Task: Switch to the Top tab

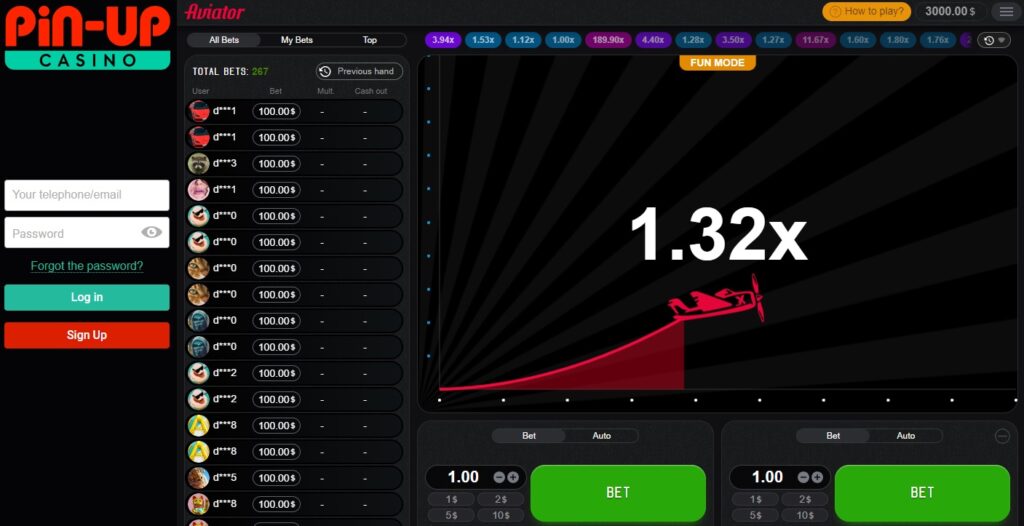Action: pos(370,40)
